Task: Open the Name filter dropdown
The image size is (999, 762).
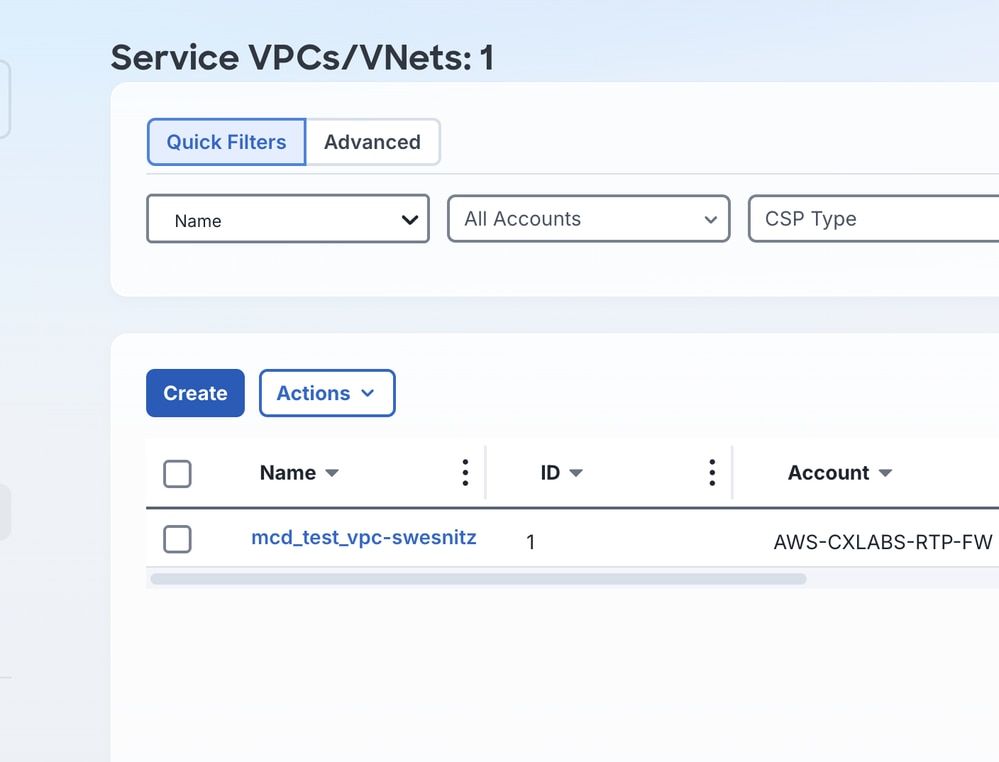Action: point(288,219)
